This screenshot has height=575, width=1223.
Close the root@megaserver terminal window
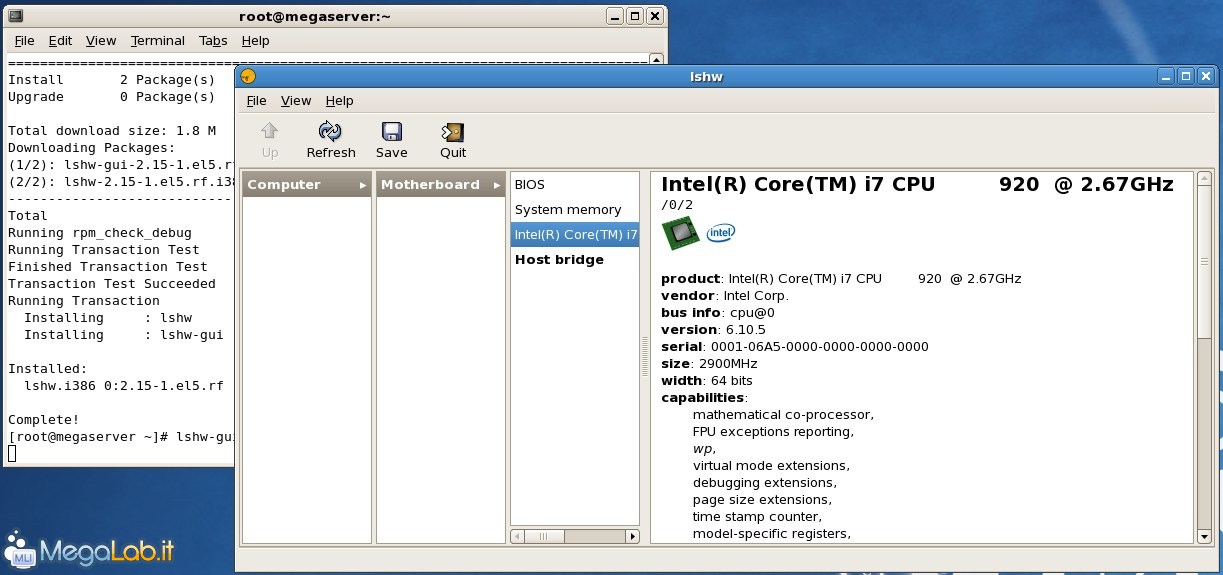655,16
